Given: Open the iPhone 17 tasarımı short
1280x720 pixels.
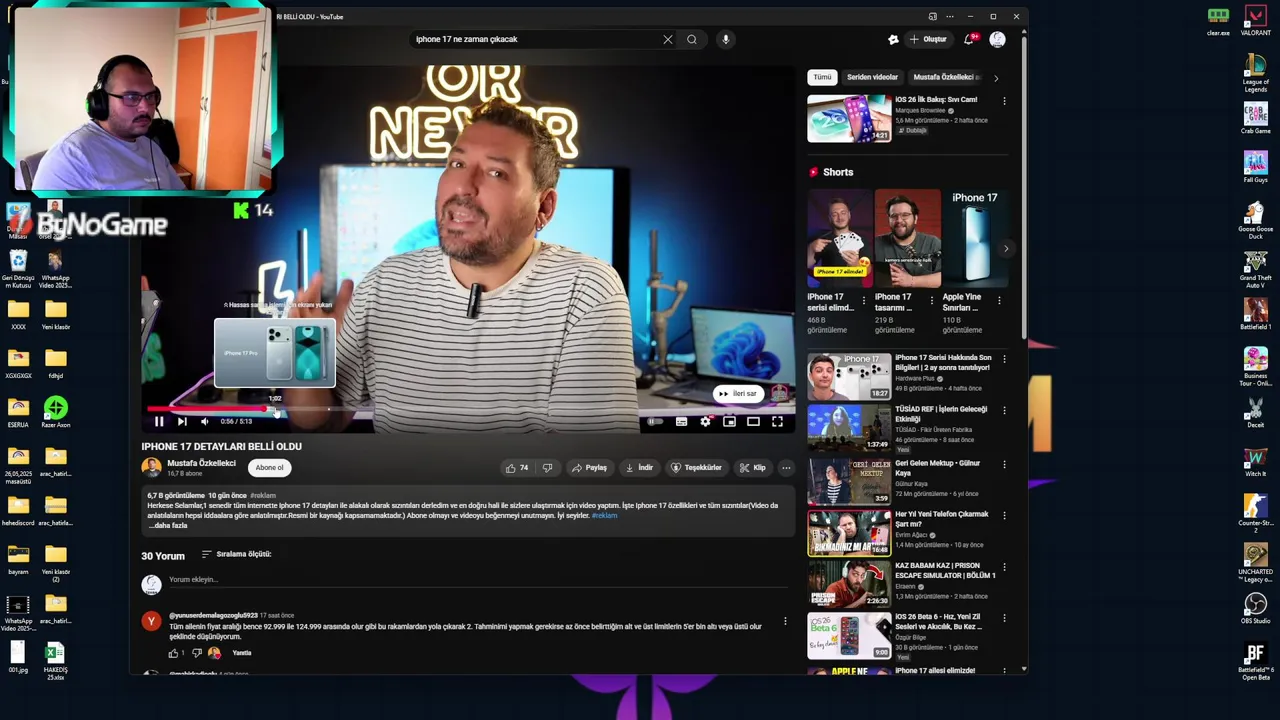Looking at the screenshot, I should [x=907, y=238].
